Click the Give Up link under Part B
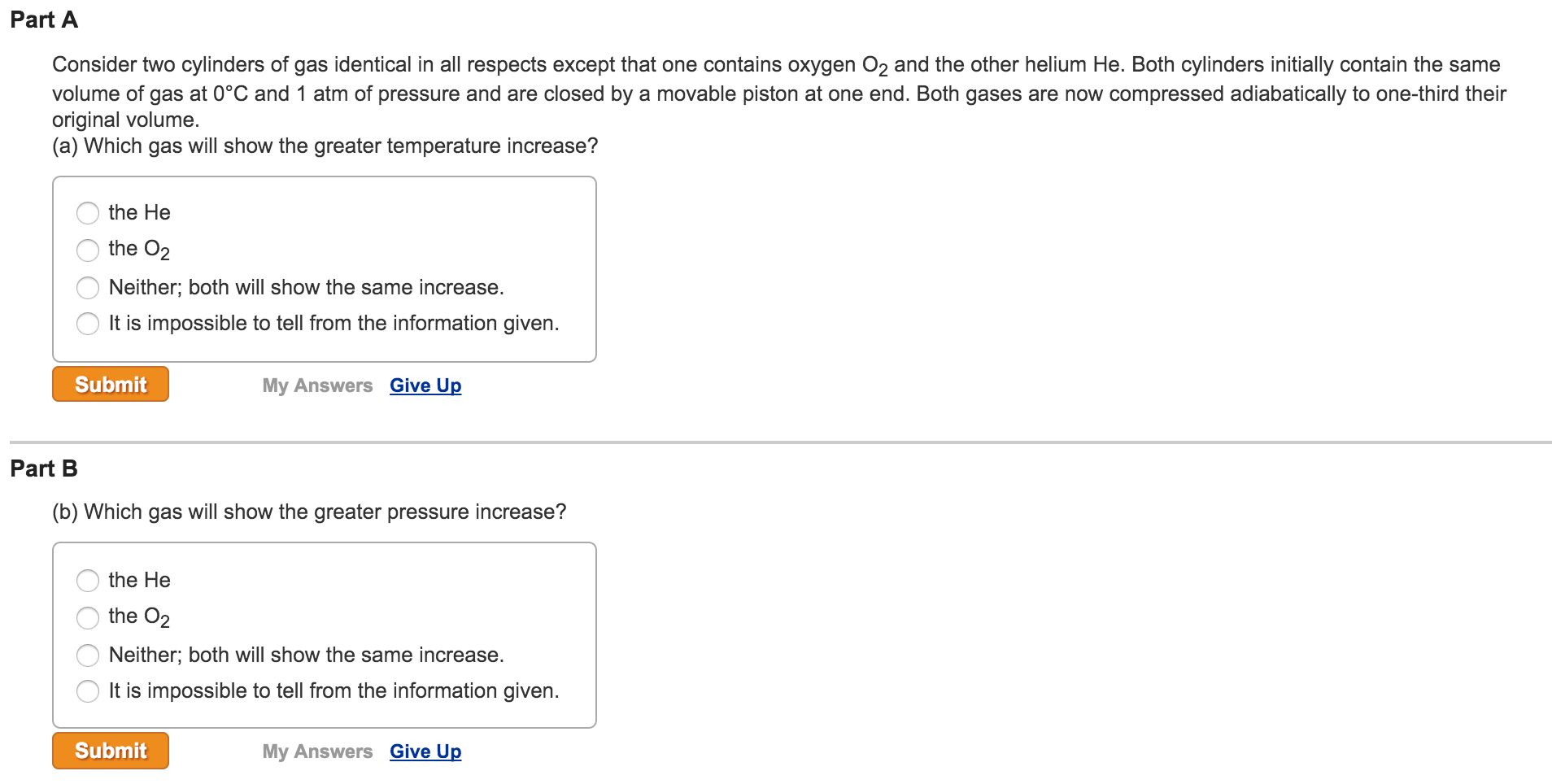 click(x=425, y=751)
